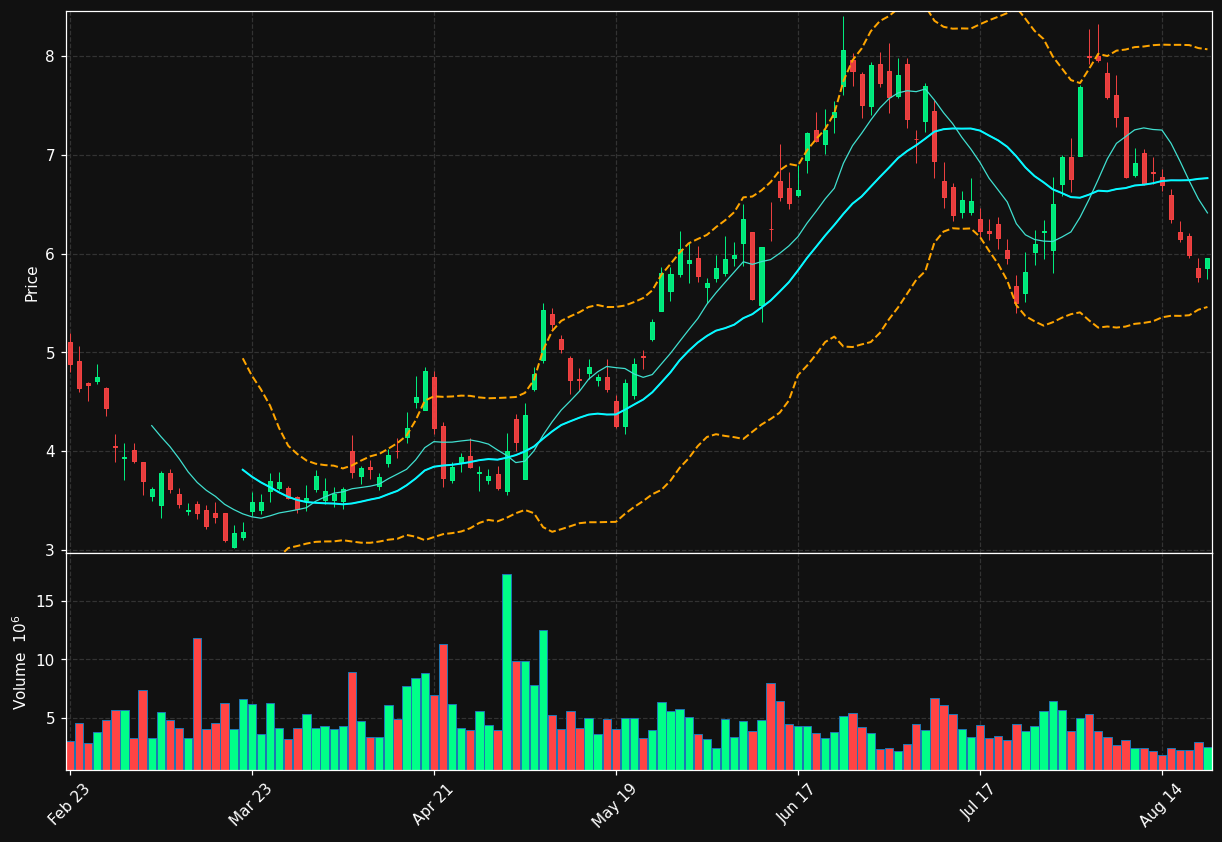Click the tallest red volume bar in March
The image size is (1222, 842).
197,704
